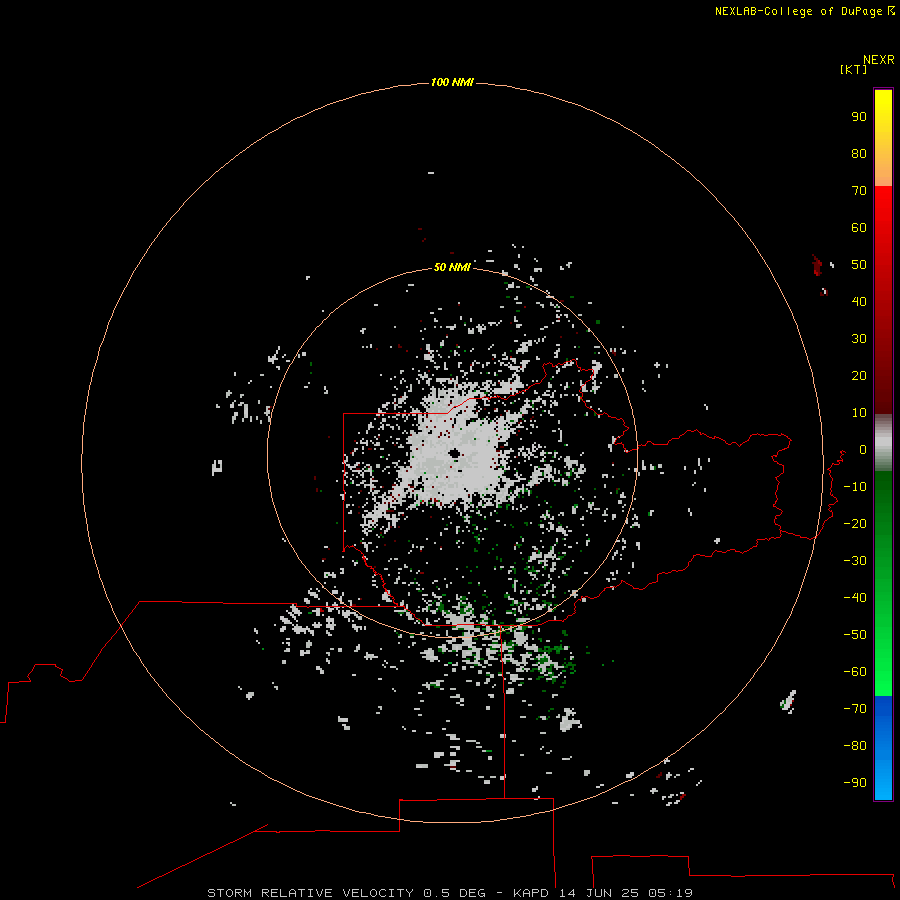Screen dimensions: 900x900
Task: Click the NEXR label above the color bar
Action: coord(878,60)
